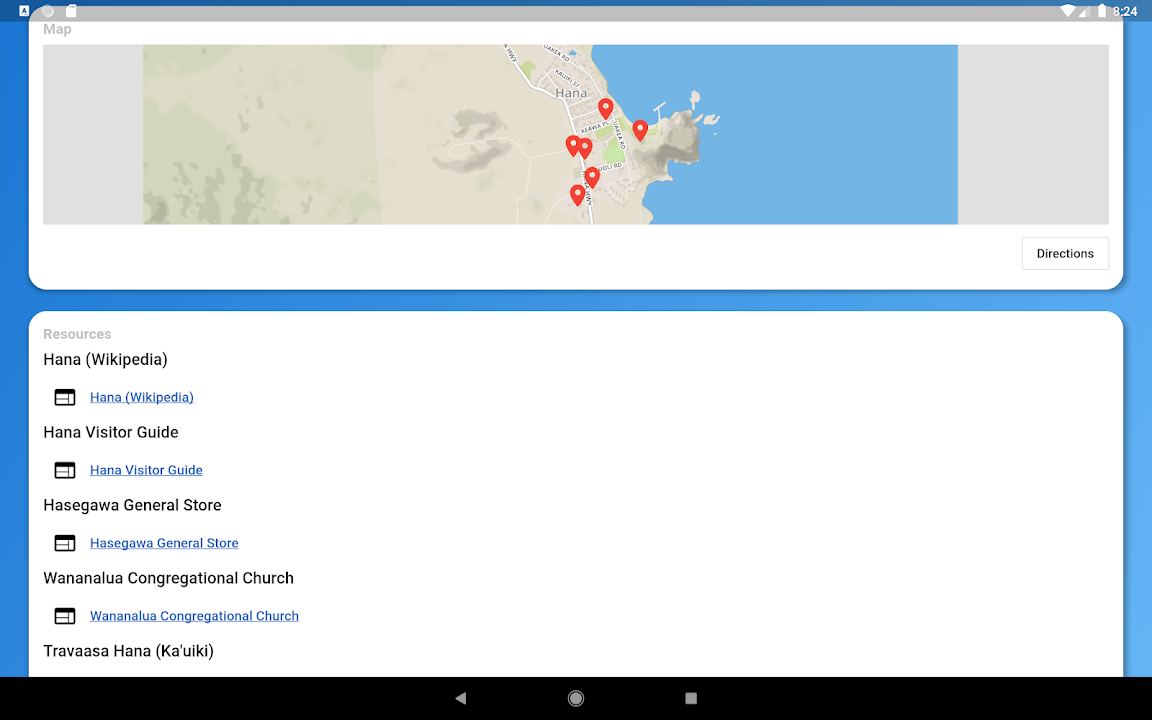Click the web page icon beside Hana Visitor Guide link

coord(65,470)
